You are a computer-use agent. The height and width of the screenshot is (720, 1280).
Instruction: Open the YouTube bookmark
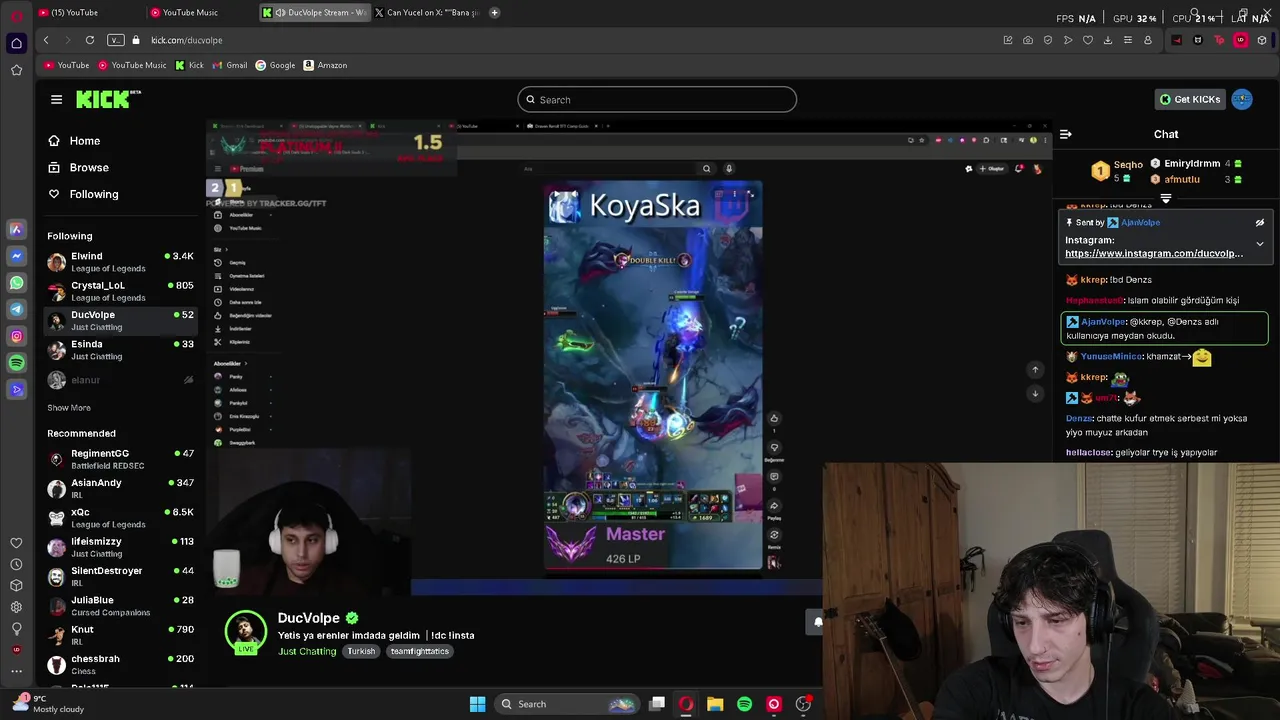[x=67, y=65]
